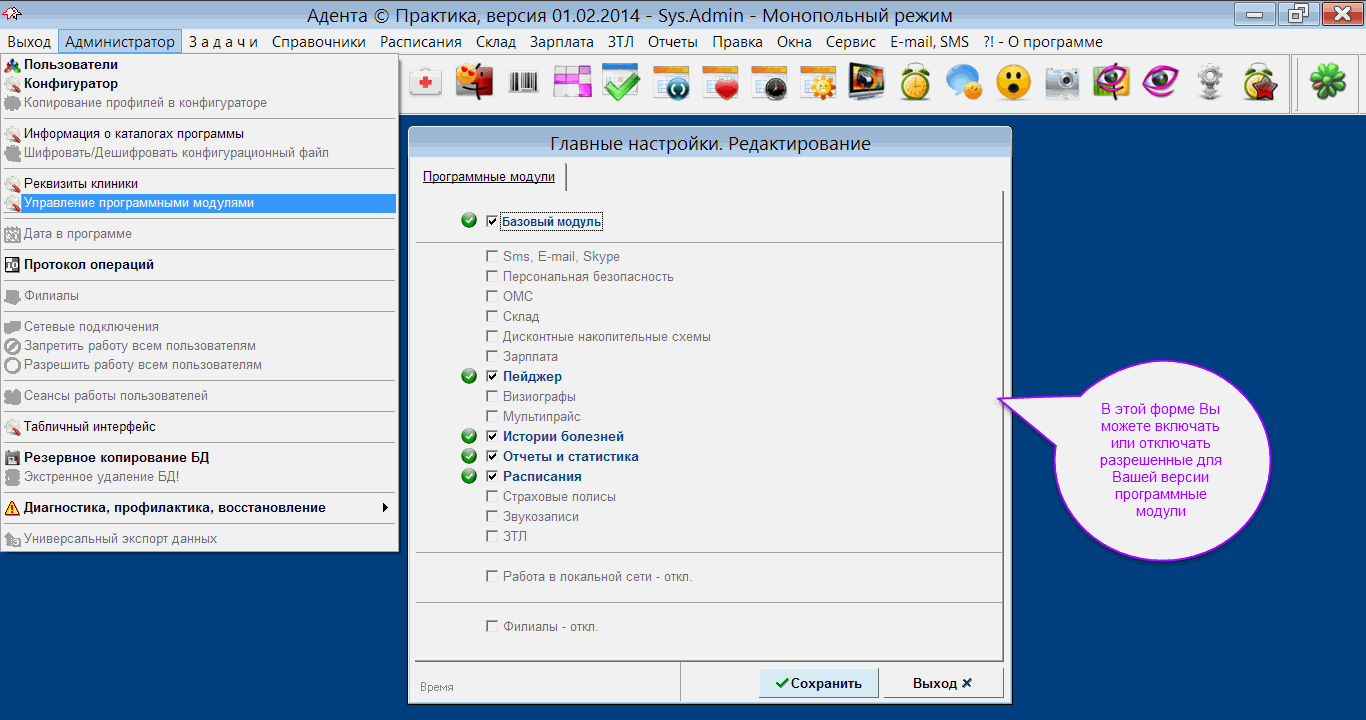Image resolution: width=1366 pixels, height=720 pixels.
Task: Disable the Истории болезней checkbox
Action: 492,437
